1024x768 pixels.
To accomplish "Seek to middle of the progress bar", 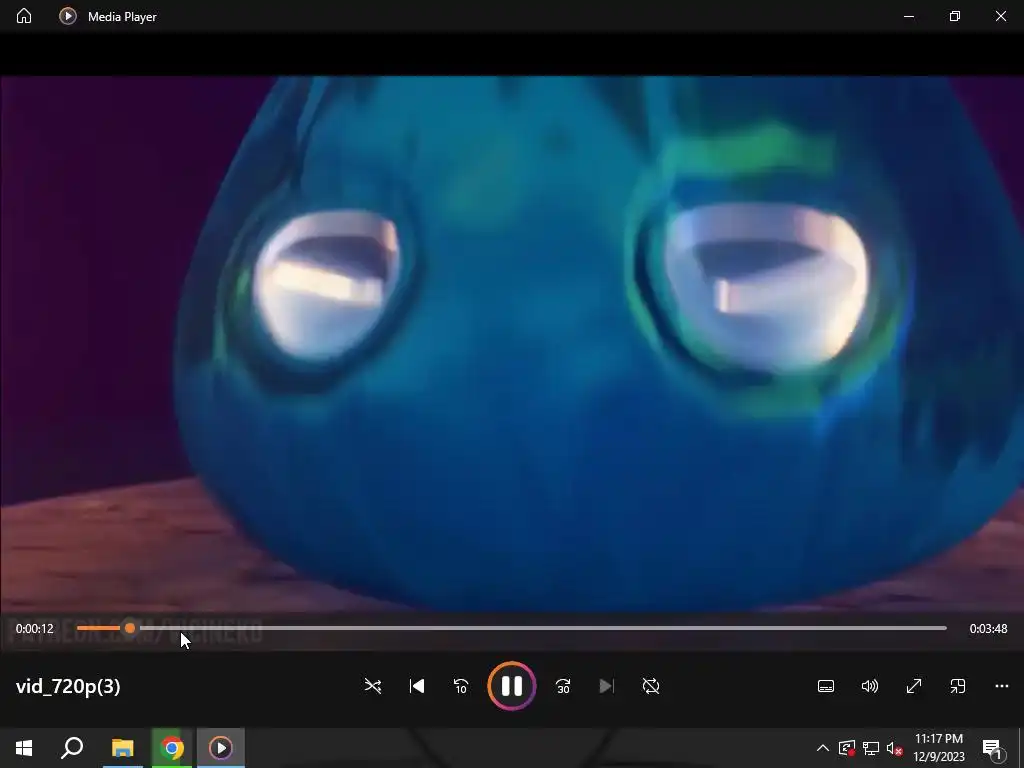I will click(x=511, y=628).
